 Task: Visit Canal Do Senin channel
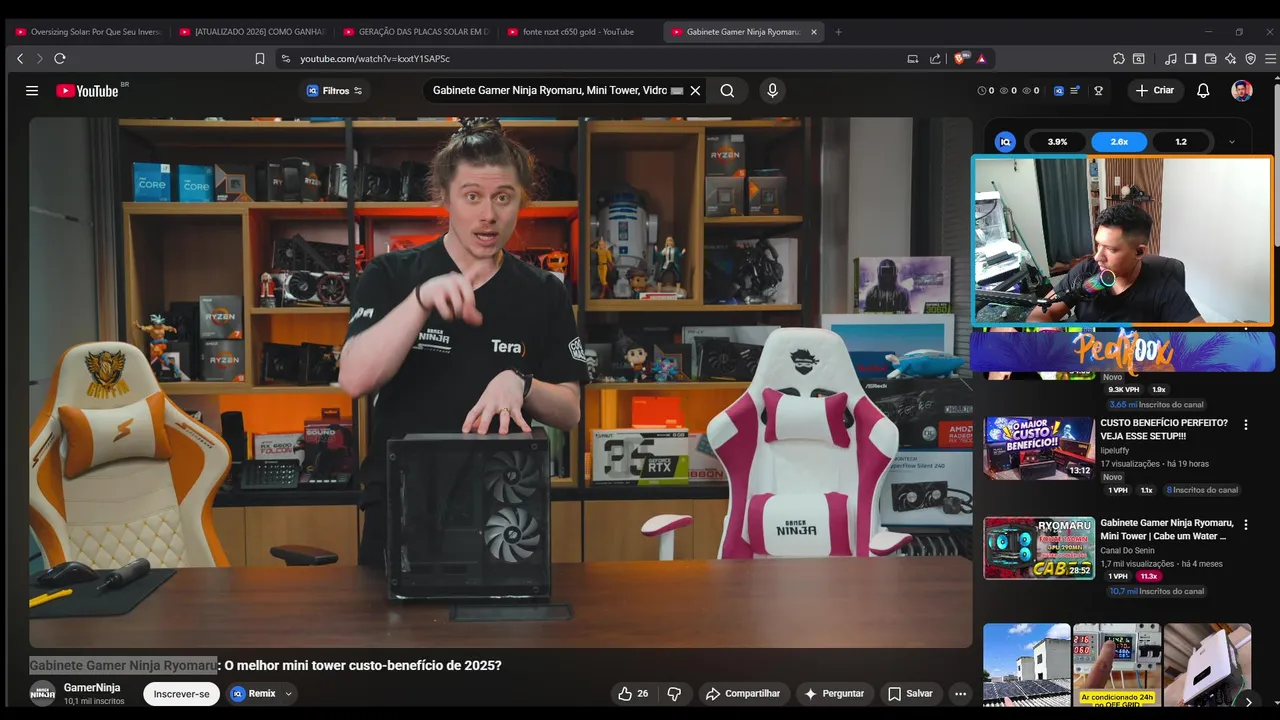[1128, 551]
